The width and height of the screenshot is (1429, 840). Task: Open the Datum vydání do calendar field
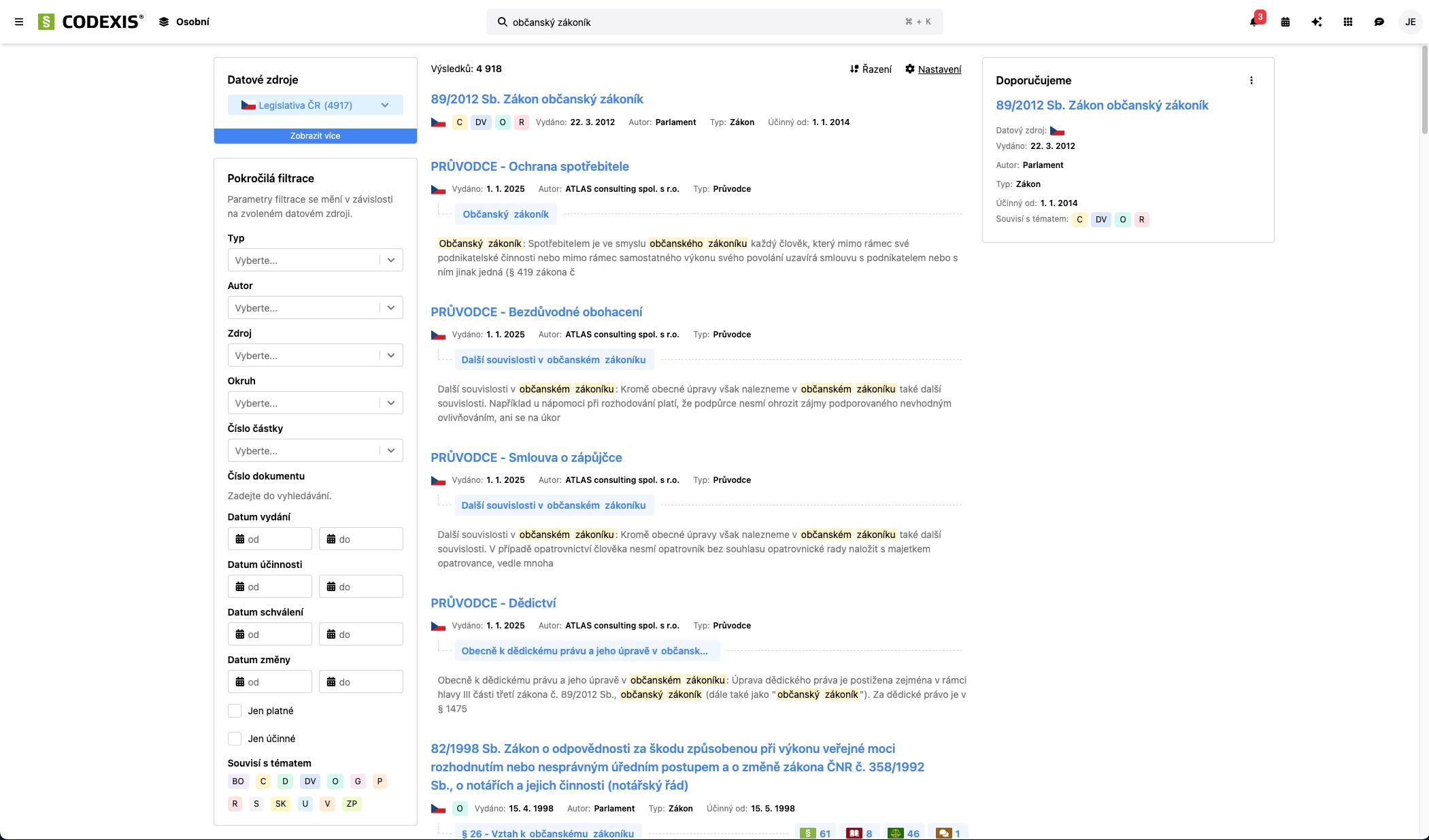click(360, 539)
